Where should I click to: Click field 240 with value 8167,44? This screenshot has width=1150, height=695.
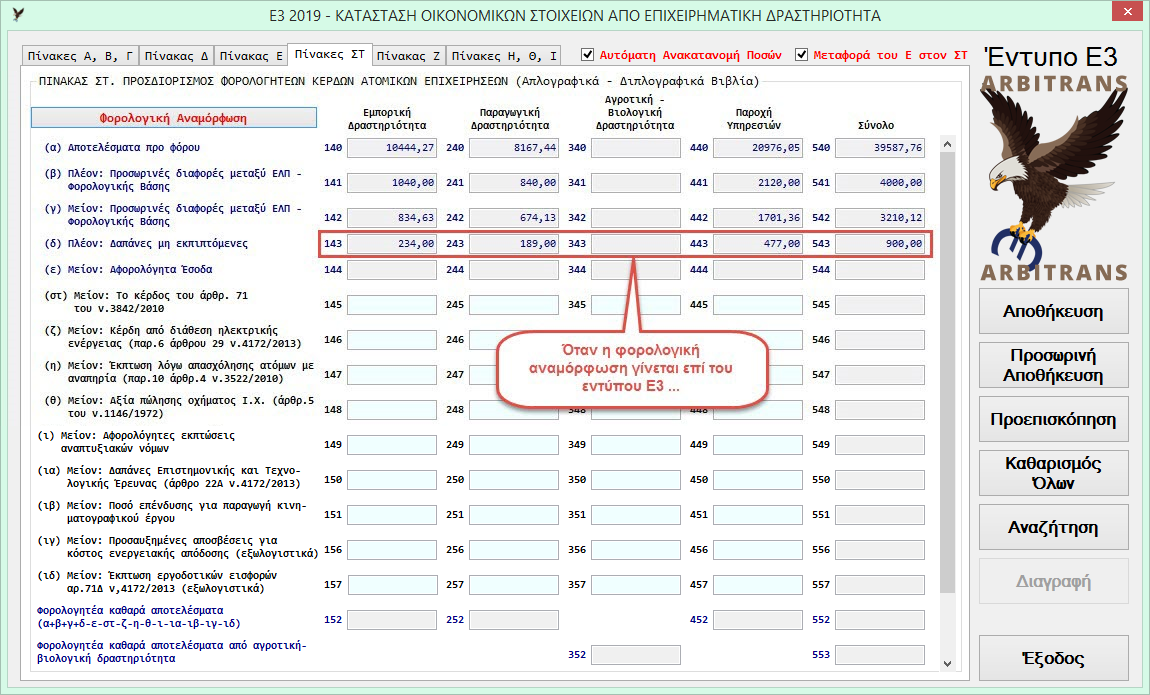click(514, 148)
